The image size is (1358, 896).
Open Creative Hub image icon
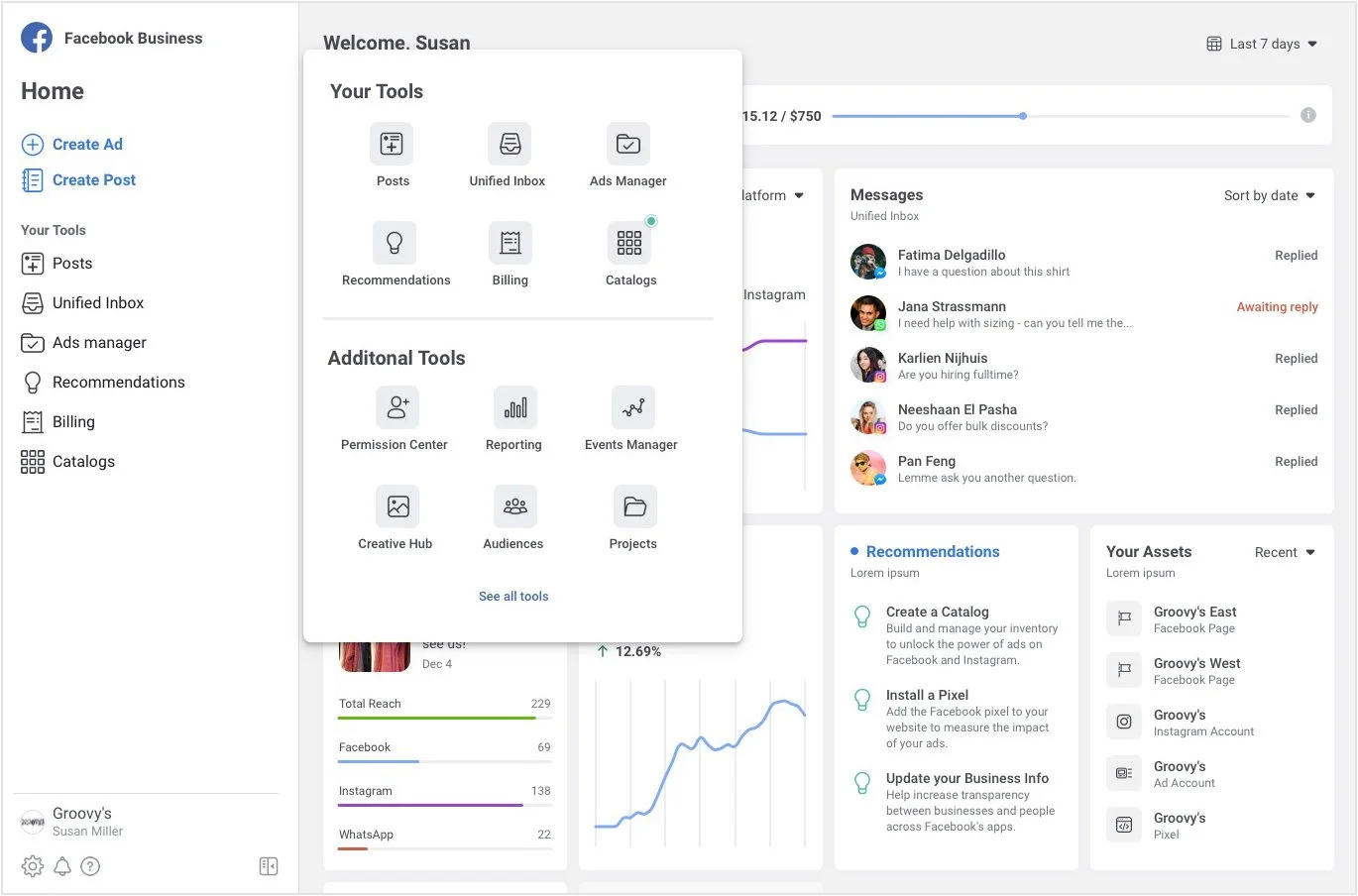(397, 506)
